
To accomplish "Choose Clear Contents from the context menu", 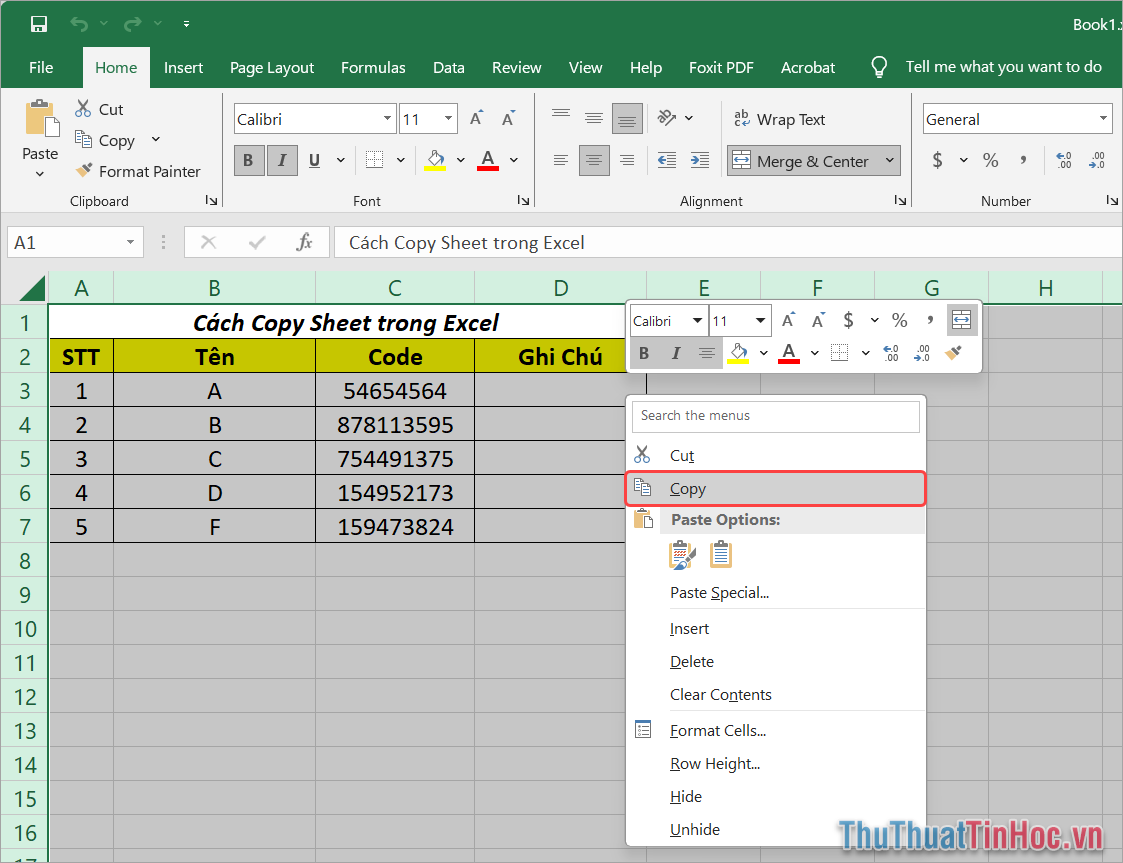I will (x=720, y=695).
